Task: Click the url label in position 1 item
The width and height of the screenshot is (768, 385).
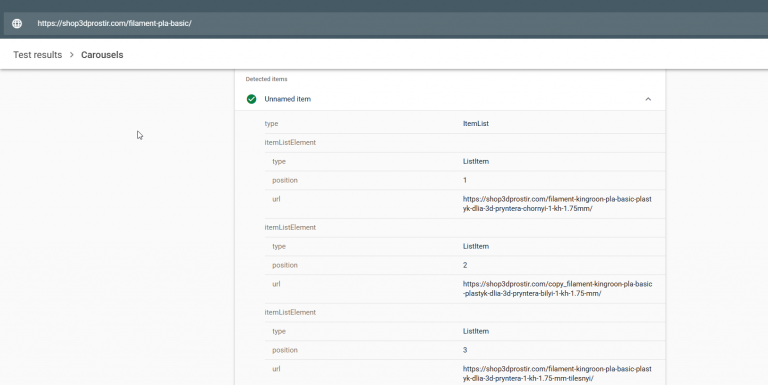Action: pyautogui.click(x=276, y=199)
